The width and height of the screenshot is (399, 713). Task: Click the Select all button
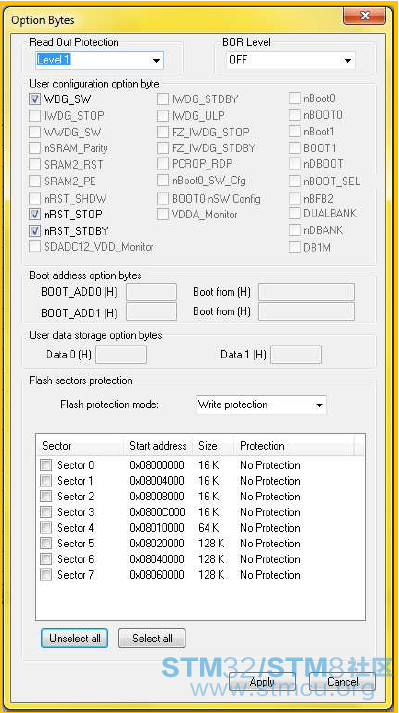point(152,638)
